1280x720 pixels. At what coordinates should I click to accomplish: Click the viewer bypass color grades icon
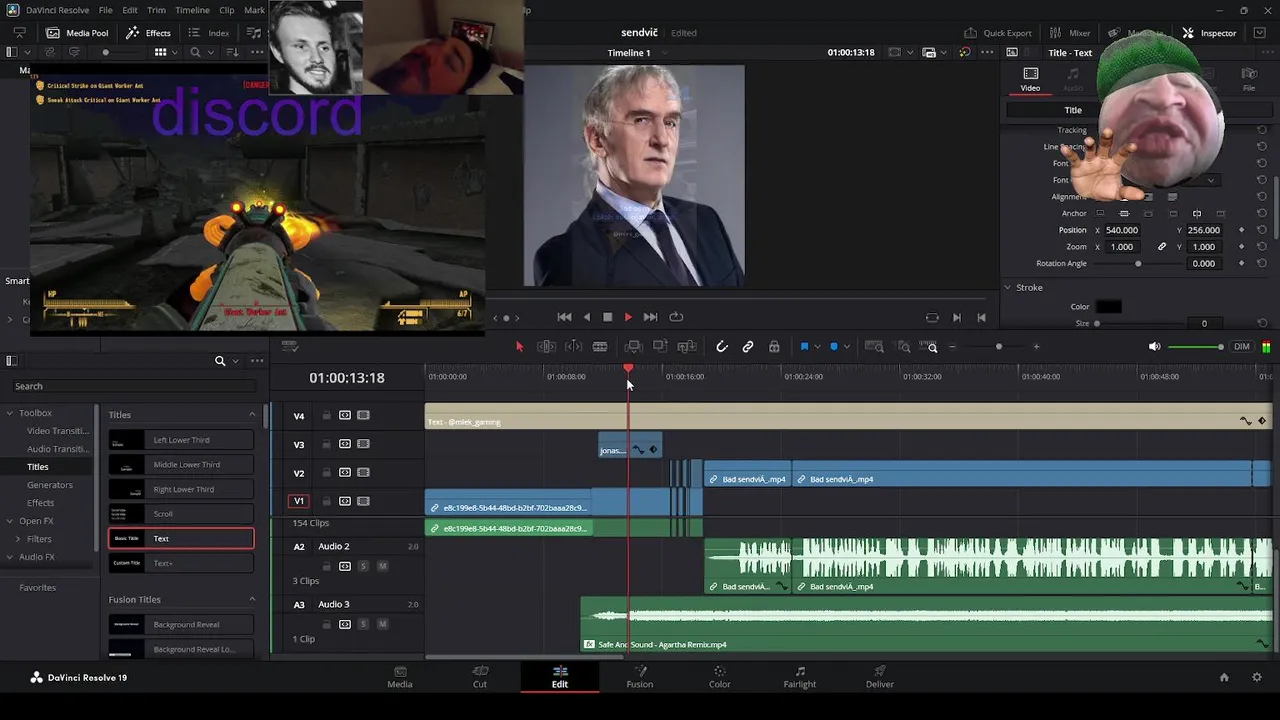964,53
